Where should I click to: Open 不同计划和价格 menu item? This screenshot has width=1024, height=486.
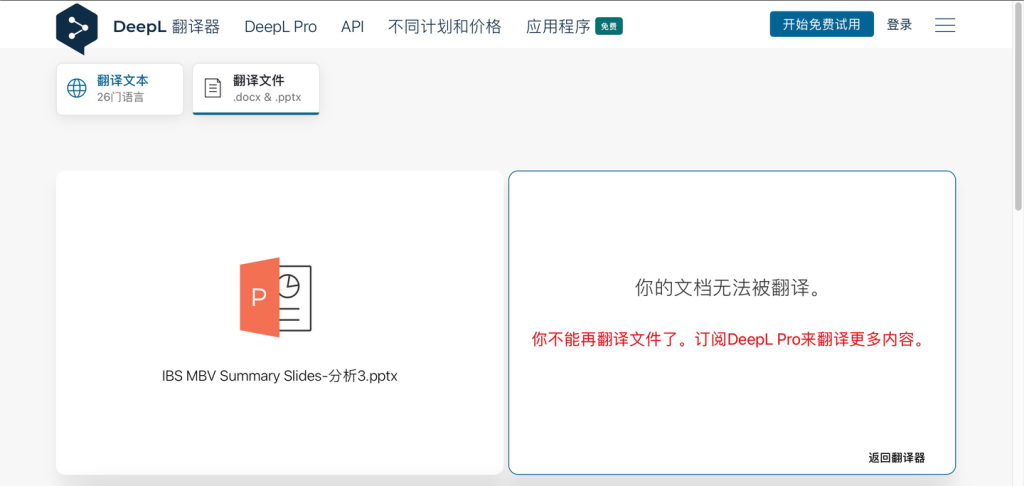pyautogui.click(x=445, y=27)
